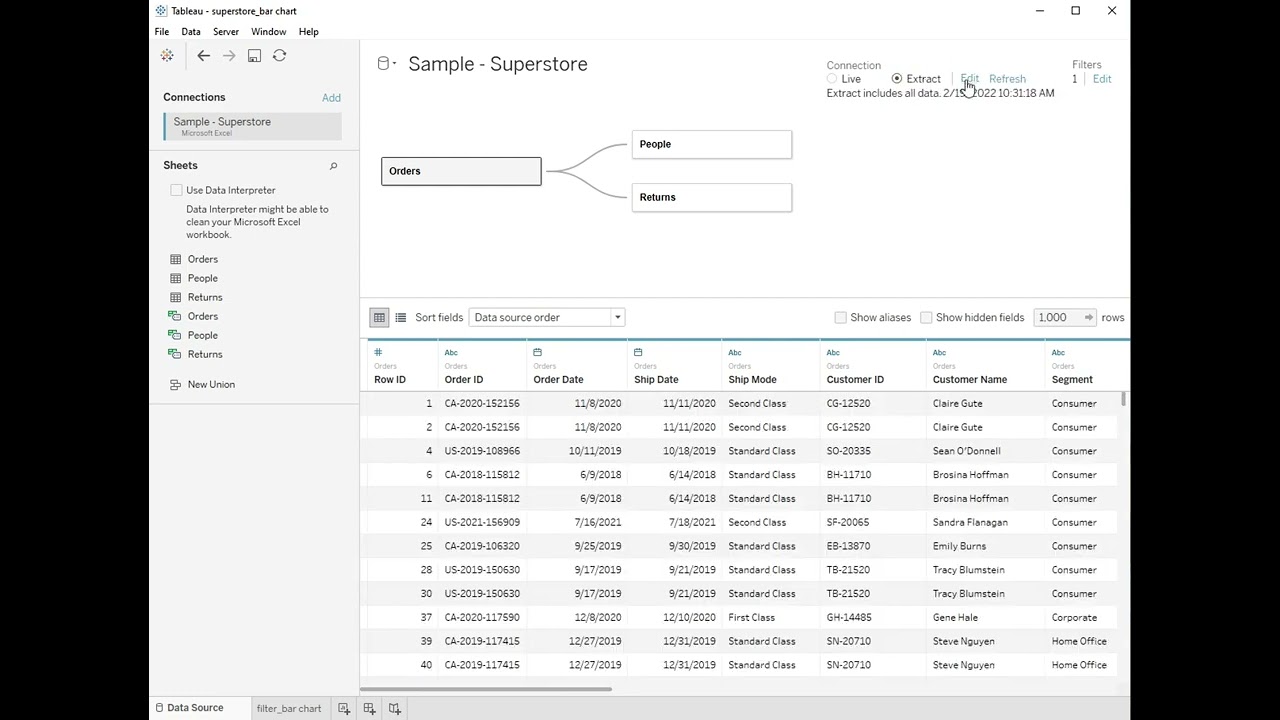
Task: Click cell US-2021-156909
Action: [482, 522]
